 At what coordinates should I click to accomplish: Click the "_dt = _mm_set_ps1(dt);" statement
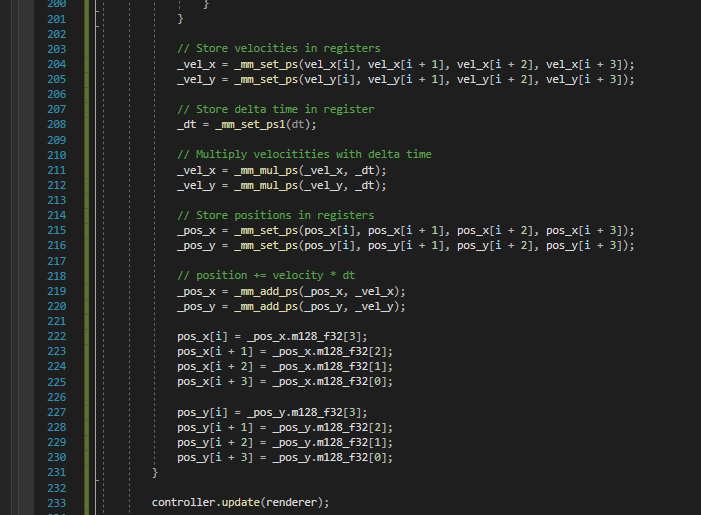(x=247, y=125)
